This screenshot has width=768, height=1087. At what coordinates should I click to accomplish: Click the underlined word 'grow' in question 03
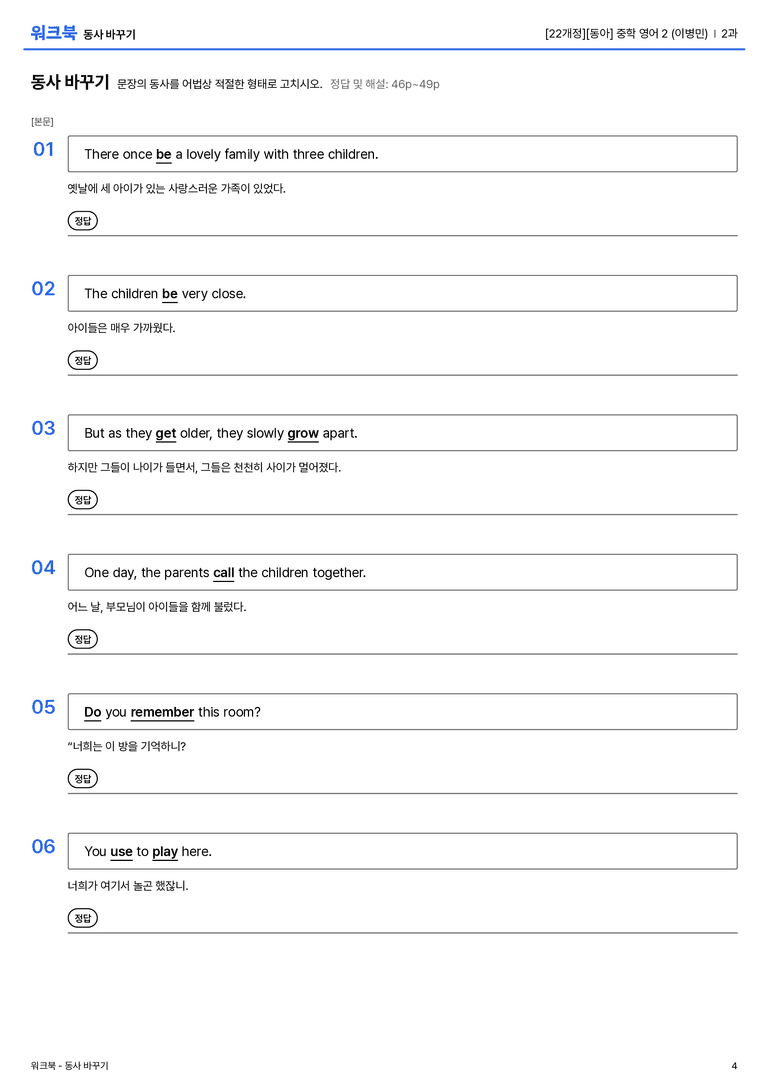(x=303, y=433)
